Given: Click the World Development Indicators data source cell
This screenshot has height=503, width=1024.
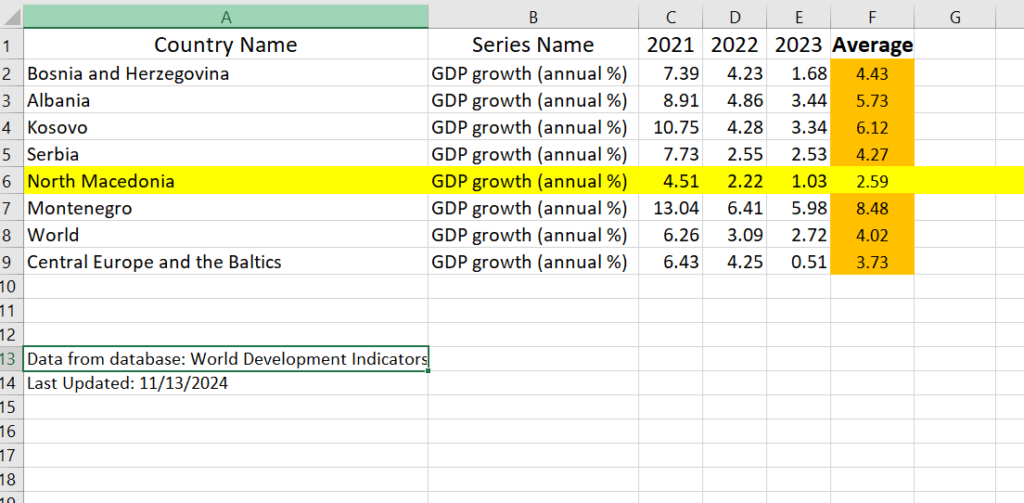Looking at the screenshot, I should pos(226,359).
